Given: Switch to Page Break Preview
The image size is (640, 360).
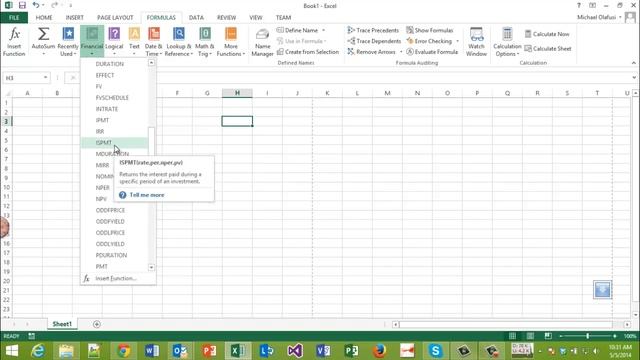Looking at the screenshot, I should click(x=548, y=336).
